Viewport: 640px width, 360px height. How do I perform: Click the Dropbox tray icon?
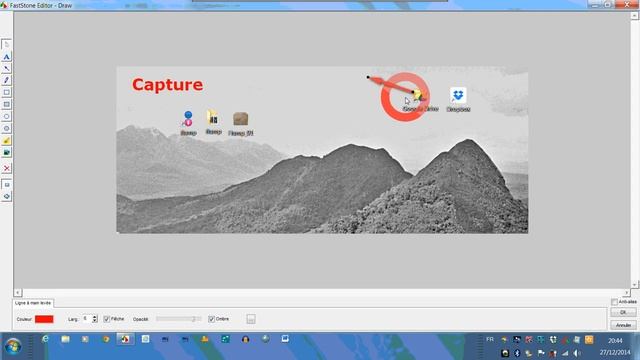(x=553, y=340)
